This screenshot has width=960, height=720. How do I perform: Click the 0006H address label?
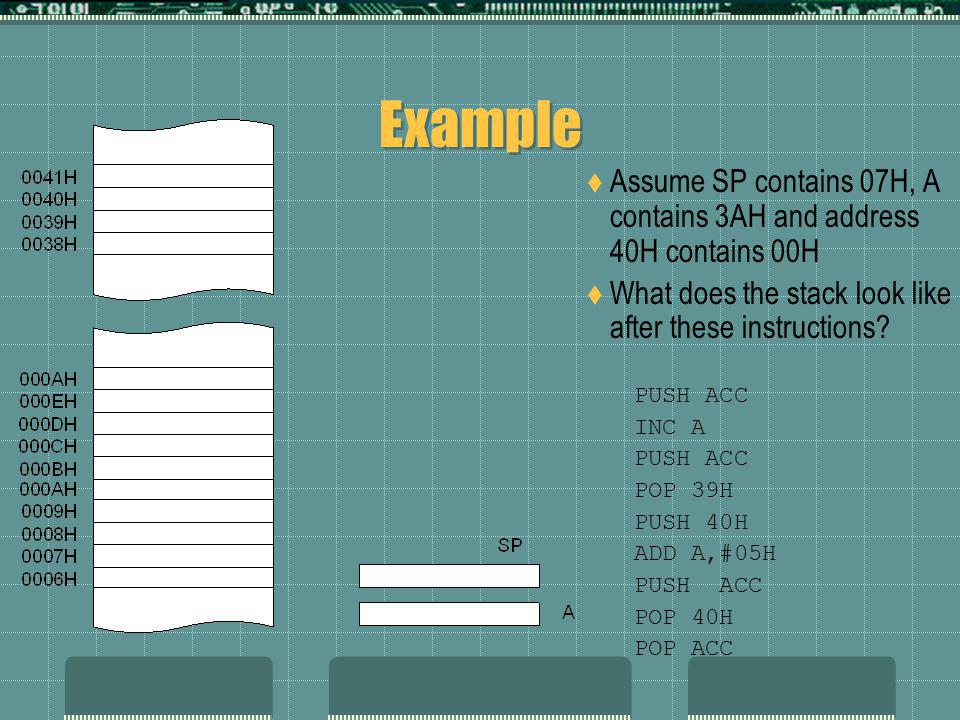coord(49,579)
